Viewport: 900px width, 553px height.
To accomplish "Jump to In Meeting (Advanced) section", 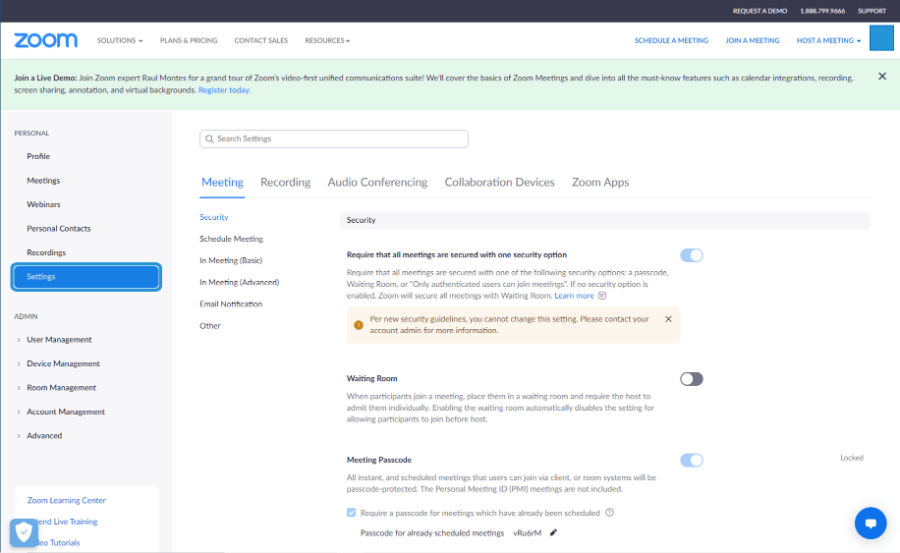I will (239, 282).
